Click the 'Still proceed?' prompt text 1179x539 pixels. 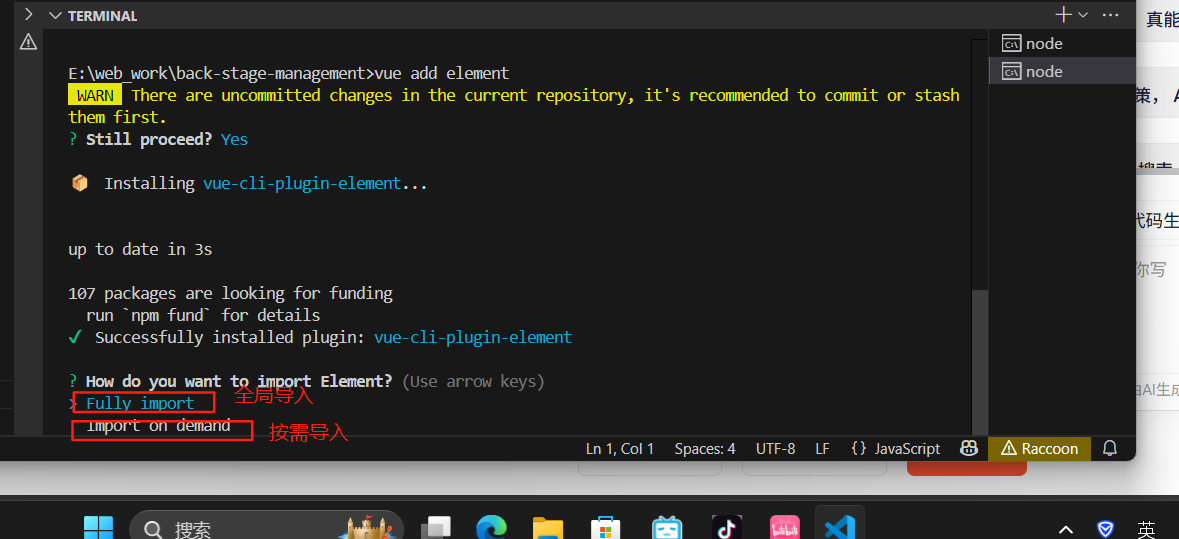(149, 140)
